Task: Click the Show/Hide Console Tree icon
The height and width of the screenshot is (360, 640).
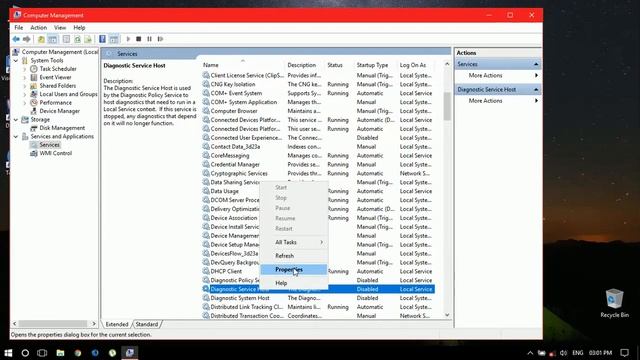Action: point(52,39)
